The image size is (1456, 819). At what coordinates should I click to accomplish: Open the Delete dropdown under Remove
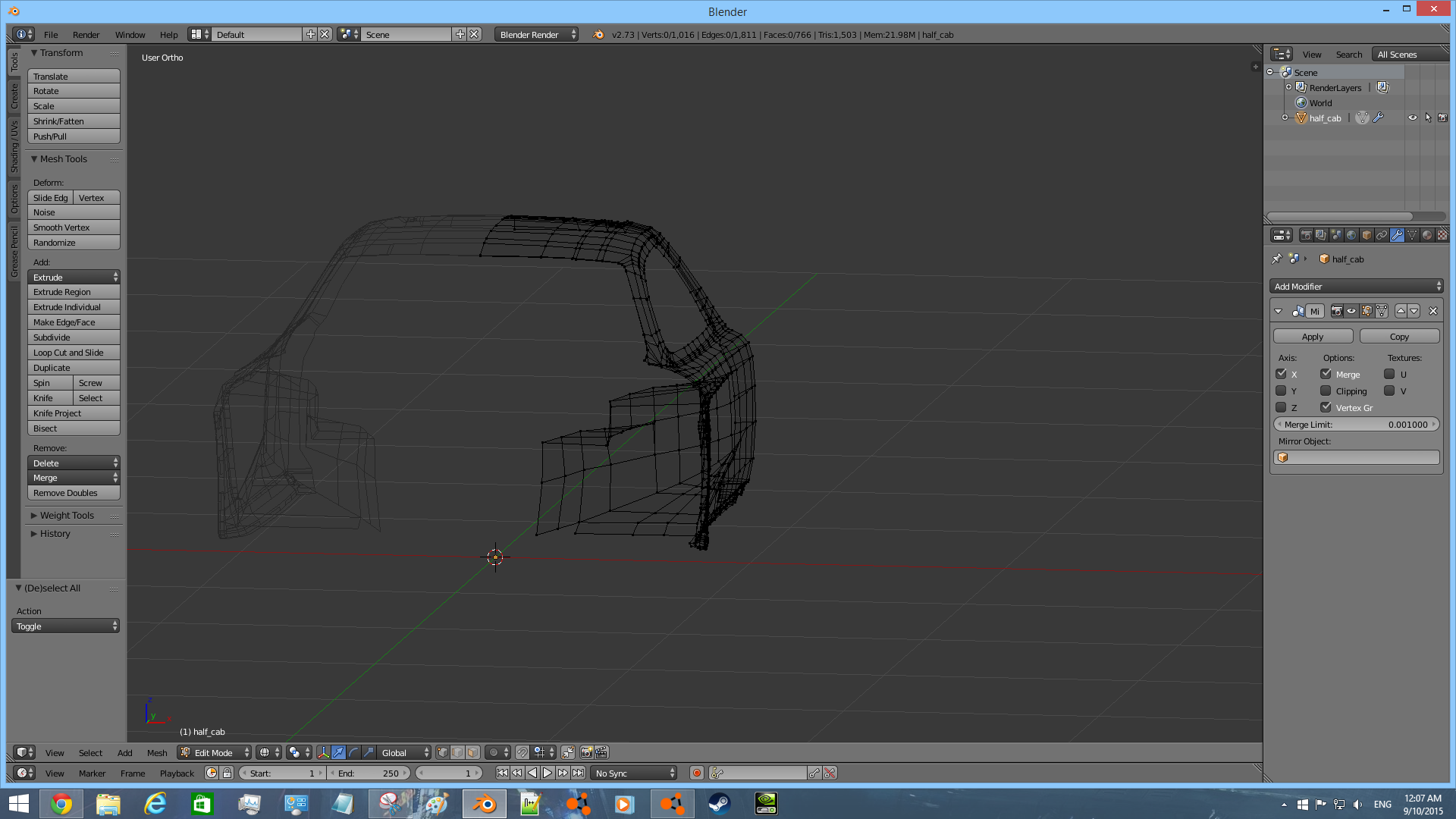click(74, 463)
